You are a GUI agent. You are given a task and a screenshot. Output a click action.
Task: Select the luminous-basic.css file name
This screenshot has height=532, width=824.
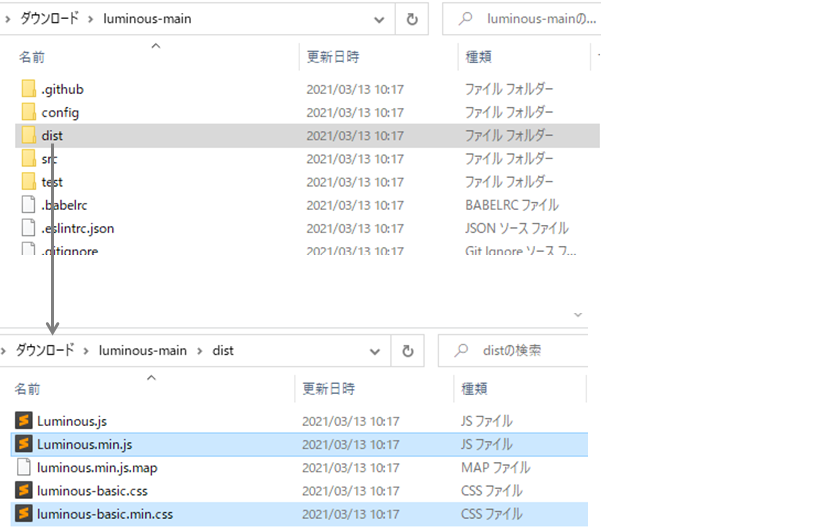coord(92,490)
